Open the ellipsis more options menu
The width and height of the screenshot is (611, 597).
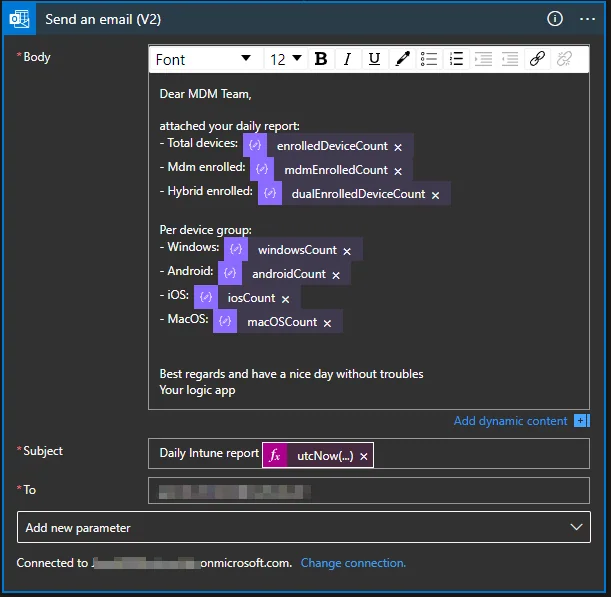(587, 19)
